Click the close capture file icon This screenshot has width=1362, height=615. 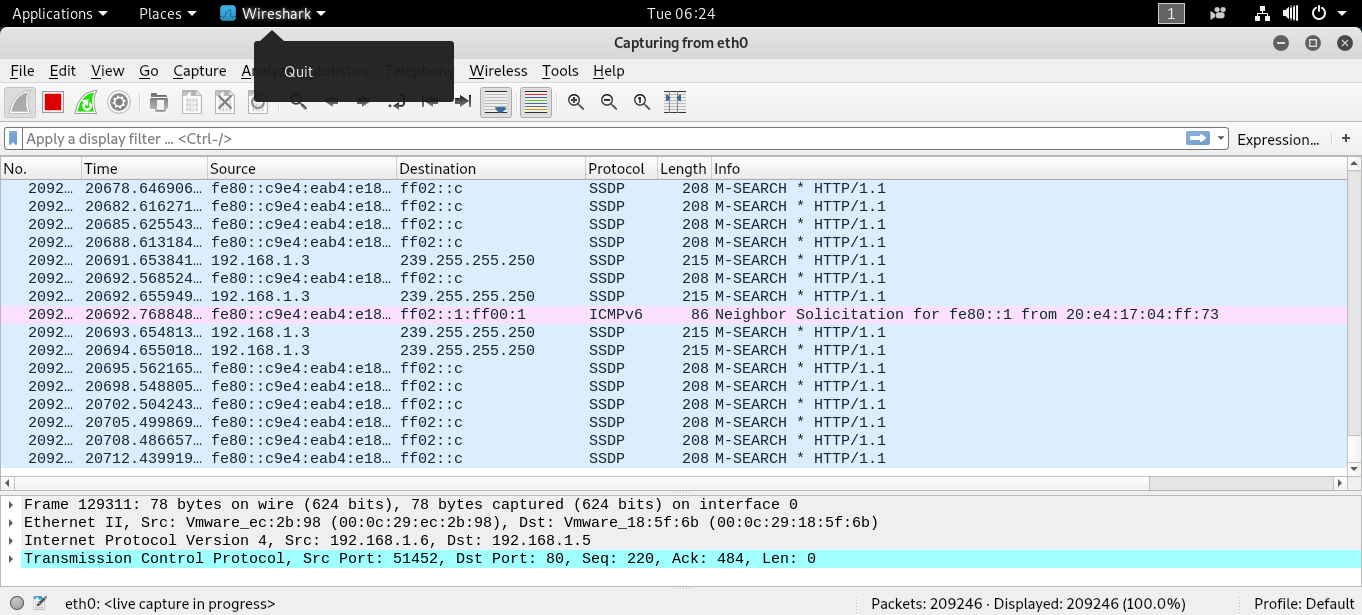(225, 101)
